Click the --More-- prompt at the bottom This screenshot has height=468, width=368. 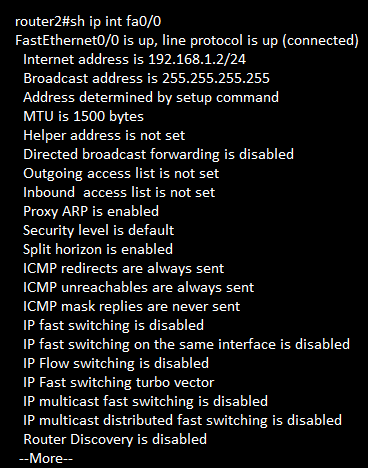point(46,459)
